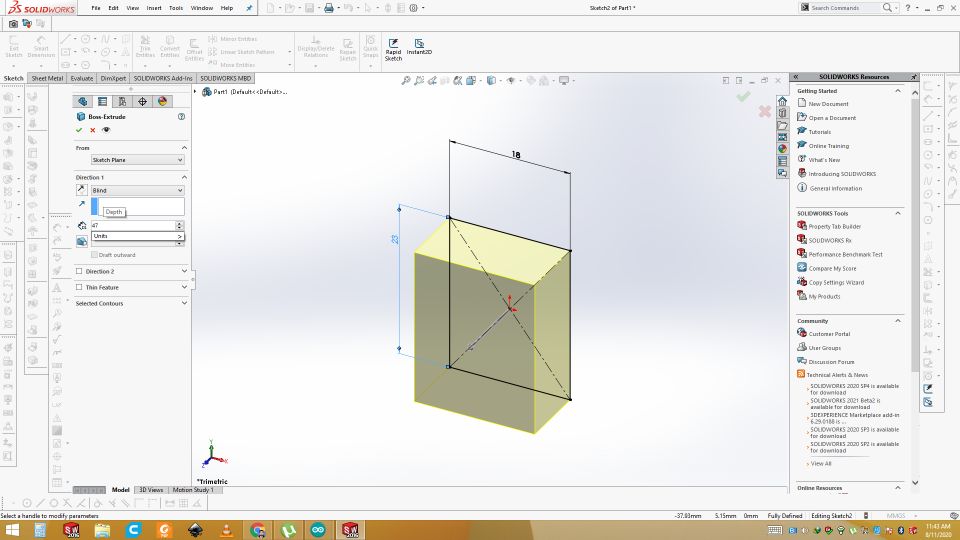
Task: Switch to Motion Study 1 tab
Action: (193, 490)
